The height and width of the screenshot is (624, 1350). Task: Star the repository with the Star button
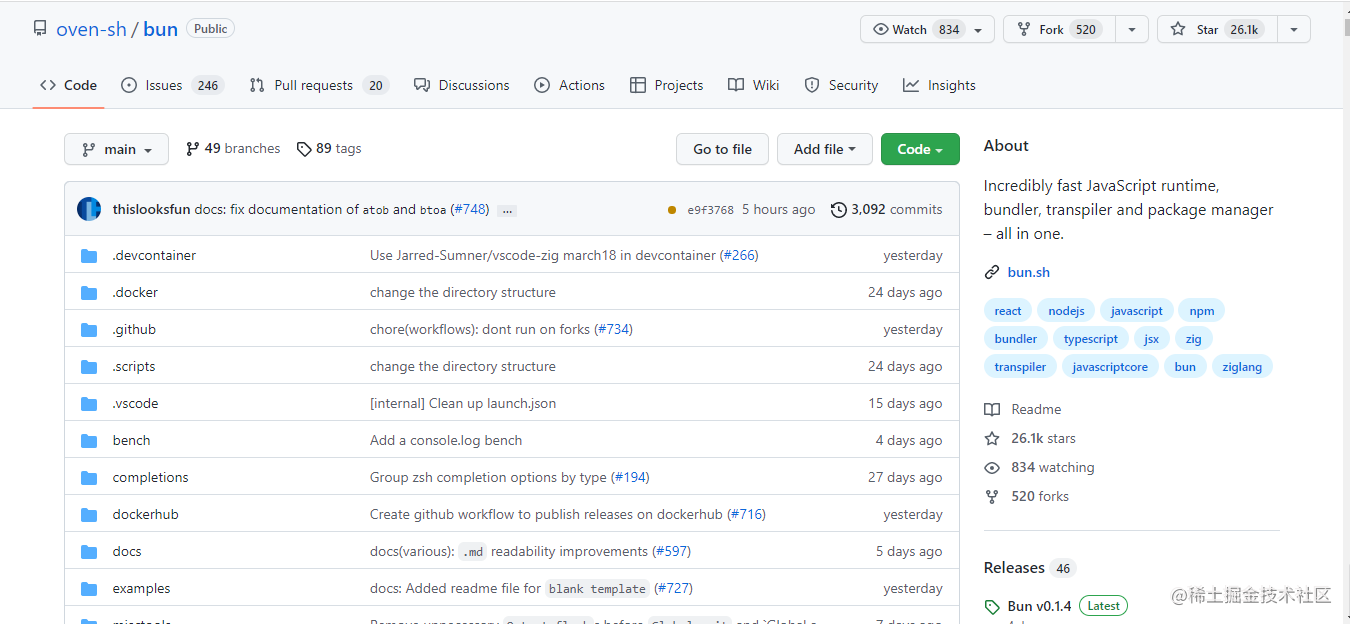(x=1217, y=29)
